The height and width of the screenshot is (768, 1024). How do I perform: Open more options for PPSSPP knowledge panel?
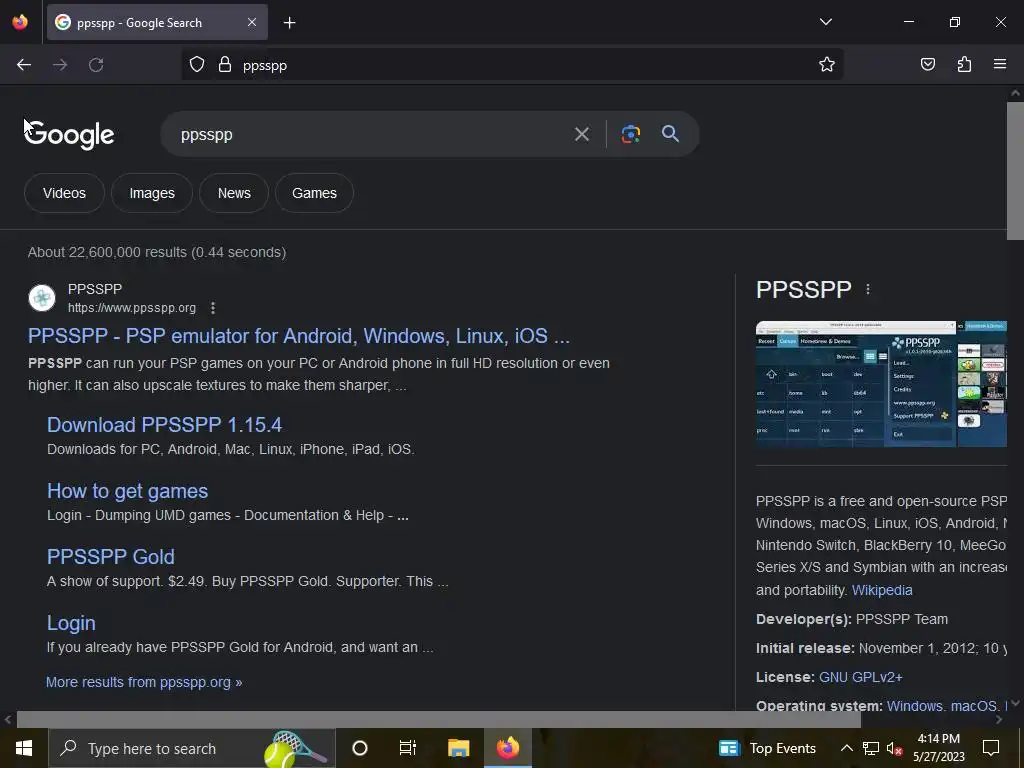coord(867,289)
